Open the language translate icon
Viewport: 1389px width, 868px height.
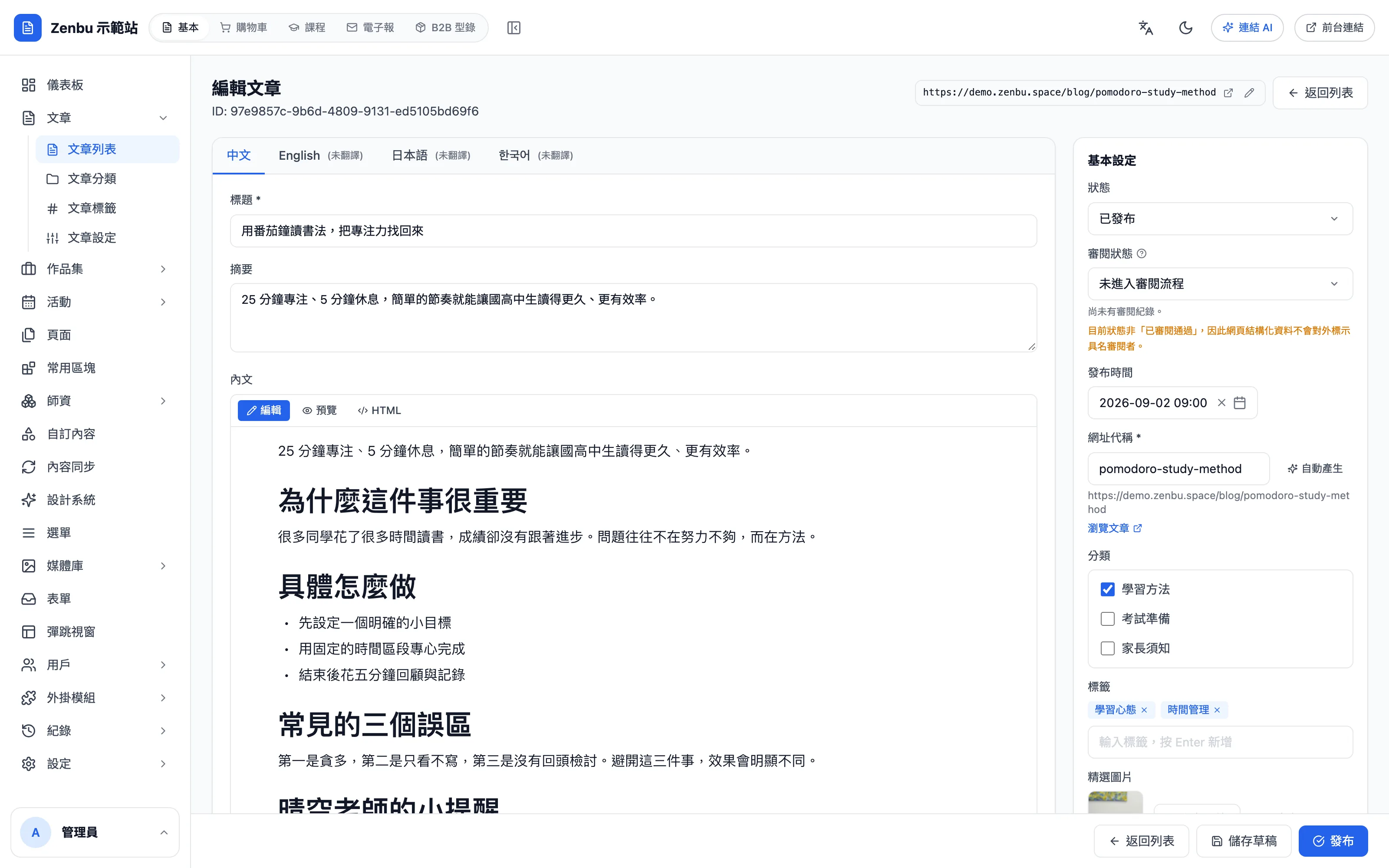pos(1145,27)
